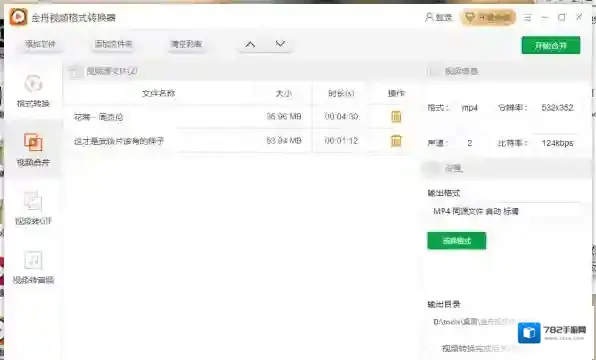Open the hamburger main menu icon
This screenshot has height=360, width=596.
528,17
